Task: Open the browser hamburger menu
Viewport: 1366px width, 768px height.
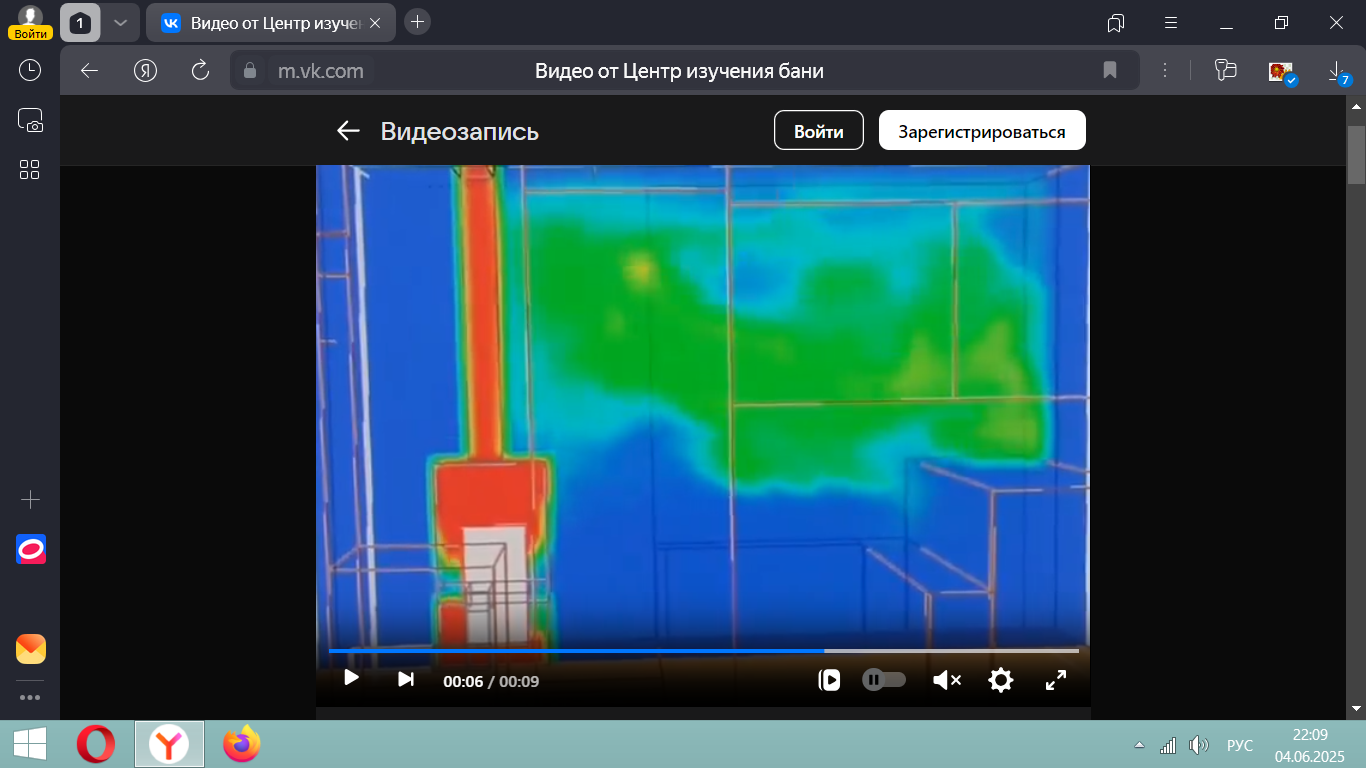Action: 1171,22
